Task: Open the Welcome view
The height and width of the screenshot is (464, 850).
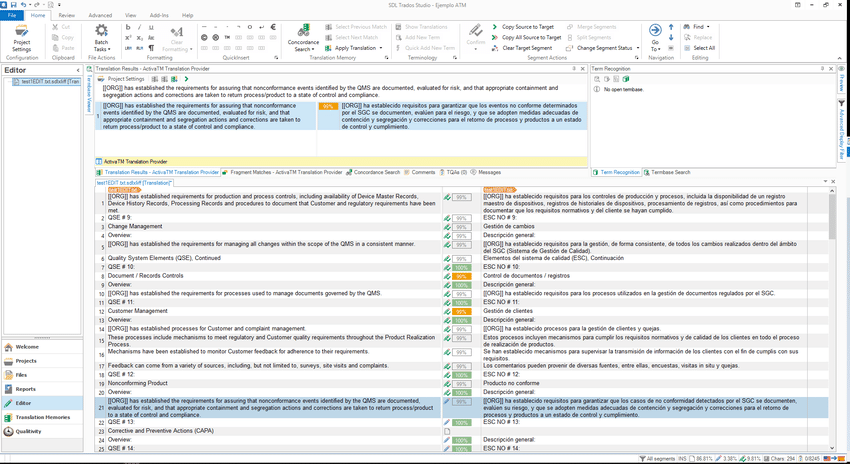Action: point(42,346)
